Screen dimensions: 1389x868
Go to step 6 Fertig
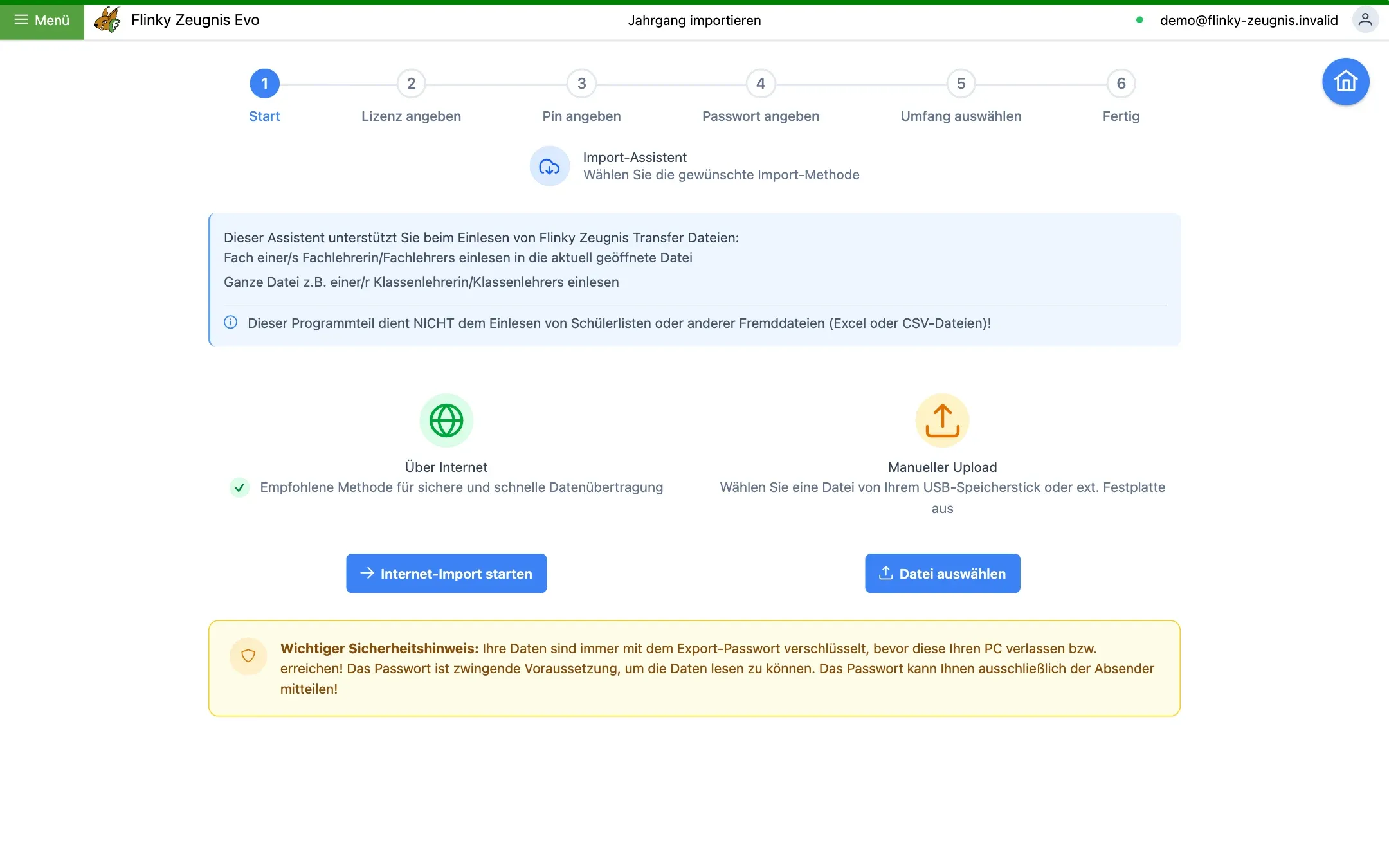pos(1121,84)
